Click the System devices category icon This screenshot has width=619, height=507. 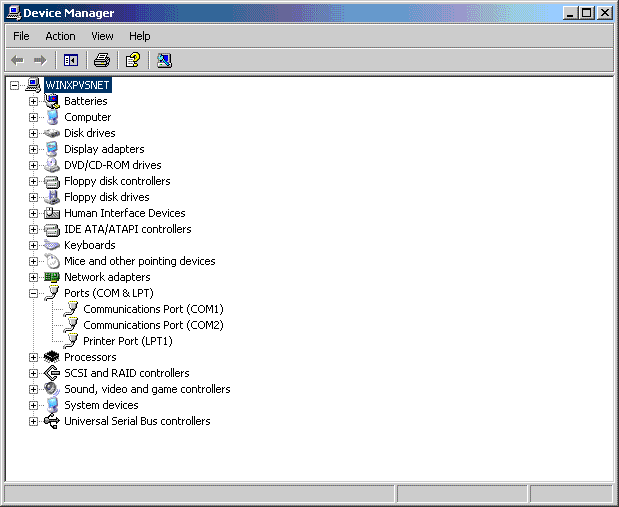(52, 405)
